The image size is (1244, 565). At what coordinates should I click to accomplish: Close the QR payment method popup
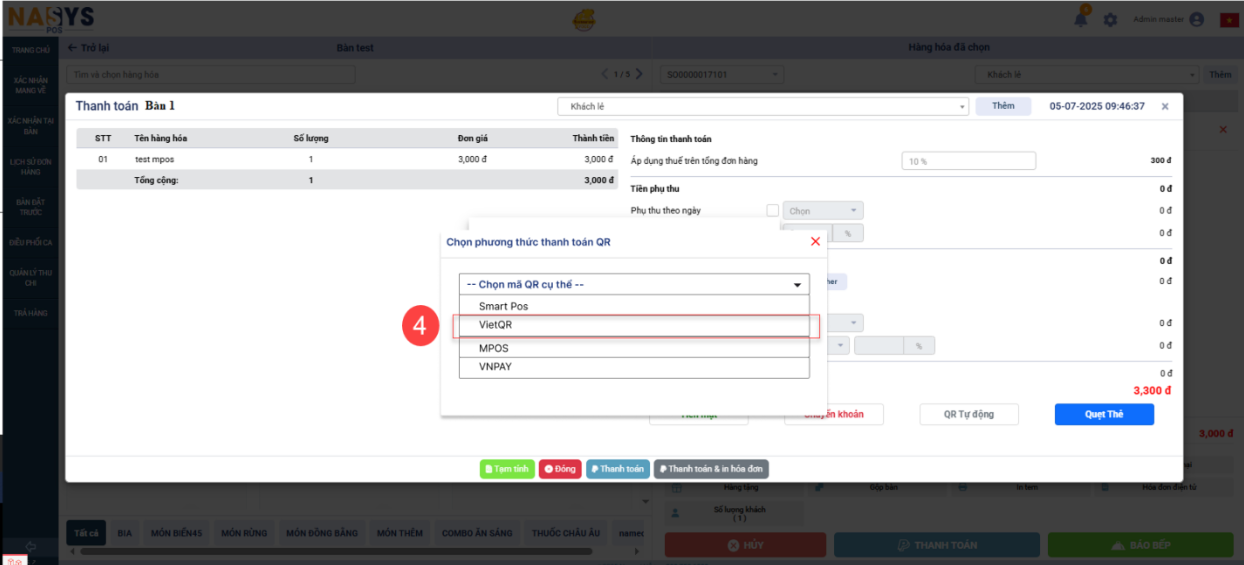(815, 242)
